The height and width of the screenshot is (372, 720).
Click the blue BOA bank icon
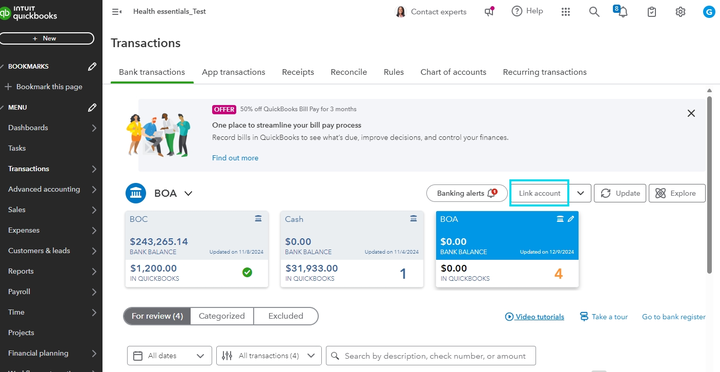136,193
